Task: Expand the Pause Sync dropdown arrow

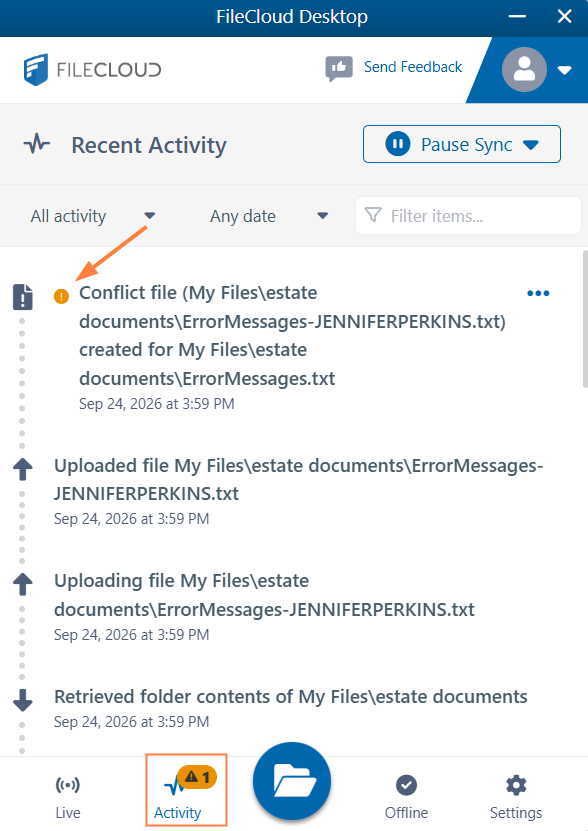Action: [x=531, y=145]
